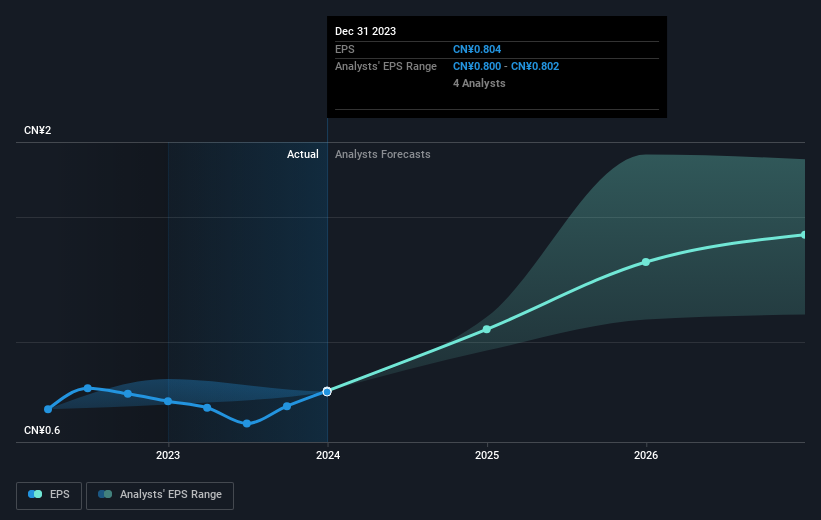Click the highlighted Dec 31 2023 data point
The image size is (821, 520).
coord(327,392)
